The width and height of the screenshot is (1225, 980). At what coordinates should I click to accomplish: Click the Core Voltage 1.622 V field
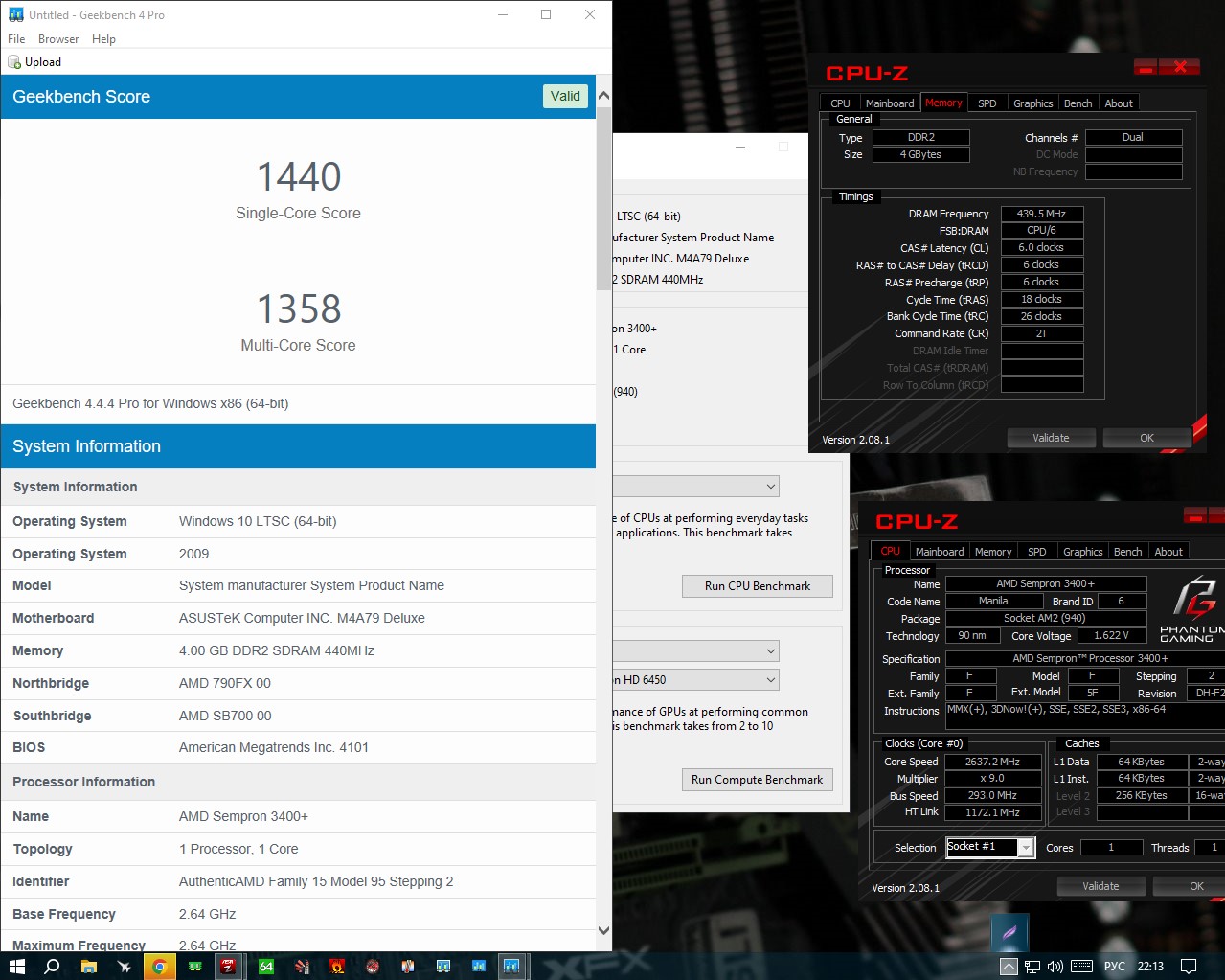(1112, 635)
